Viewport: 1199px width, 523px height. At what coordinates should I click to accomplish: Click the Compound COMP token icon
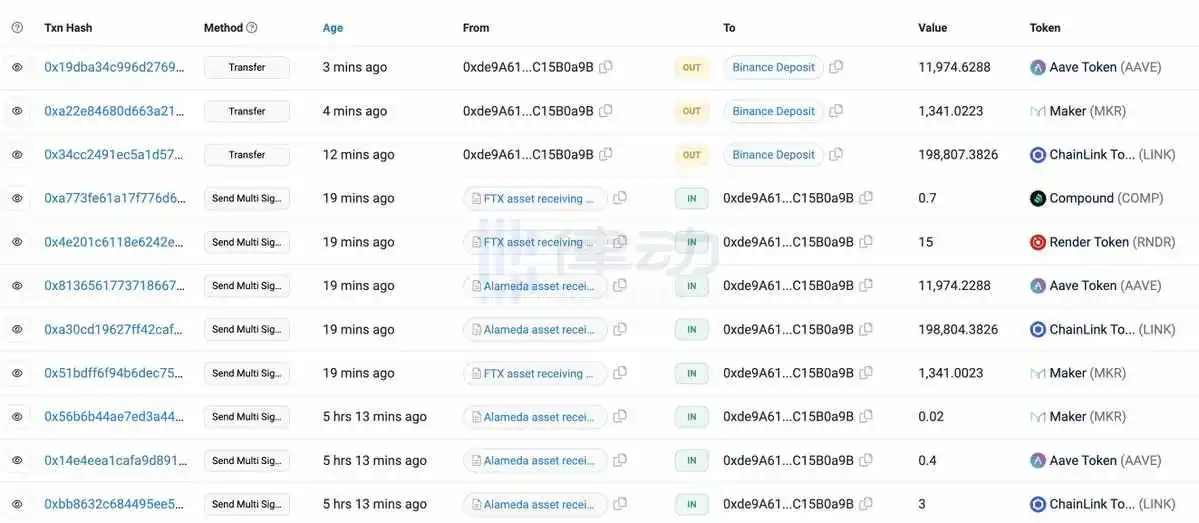pos(1038,198)
